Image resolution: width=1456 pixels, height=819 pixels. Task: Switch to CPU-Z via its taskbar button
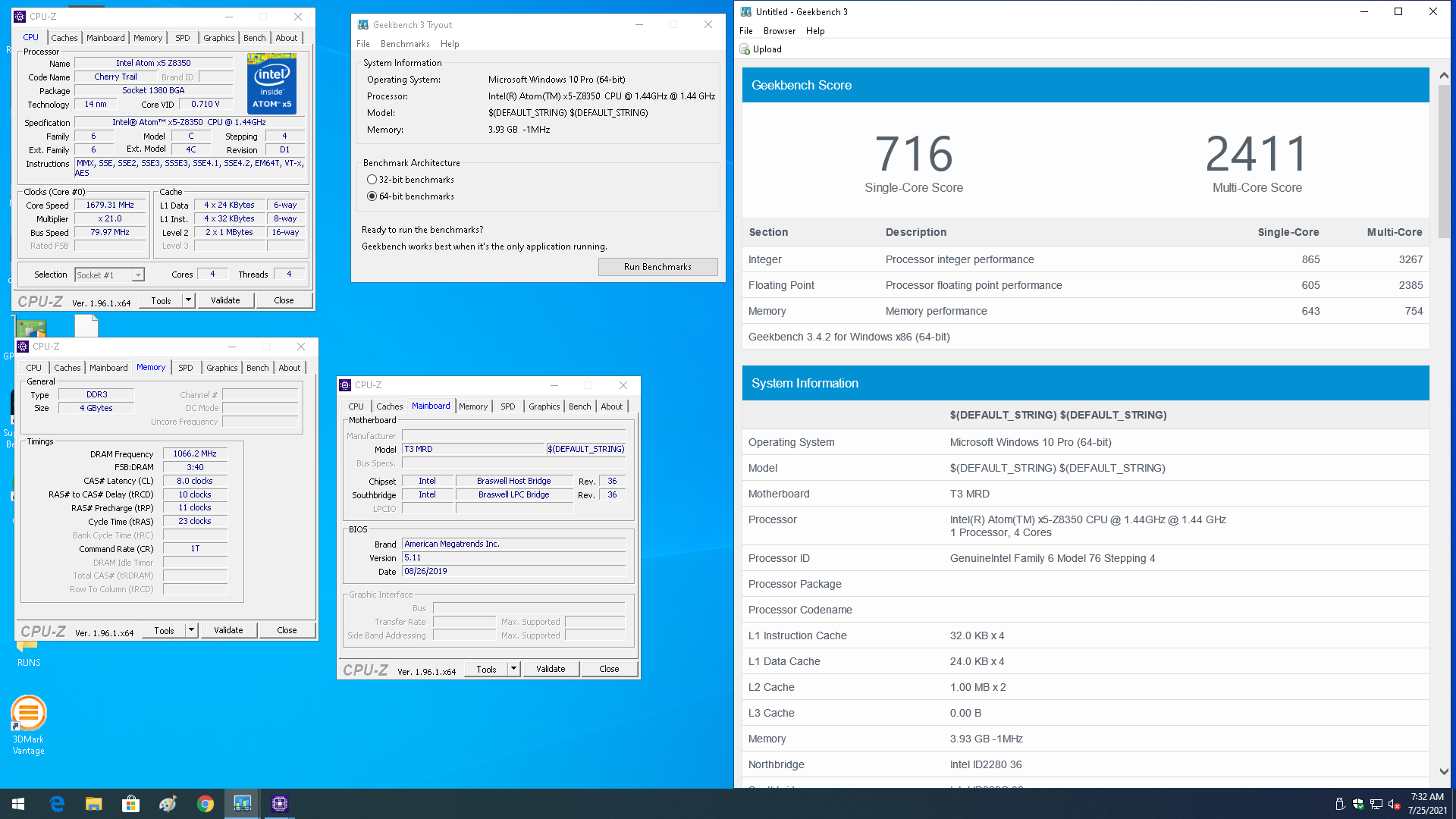click(x=280, y=804)
